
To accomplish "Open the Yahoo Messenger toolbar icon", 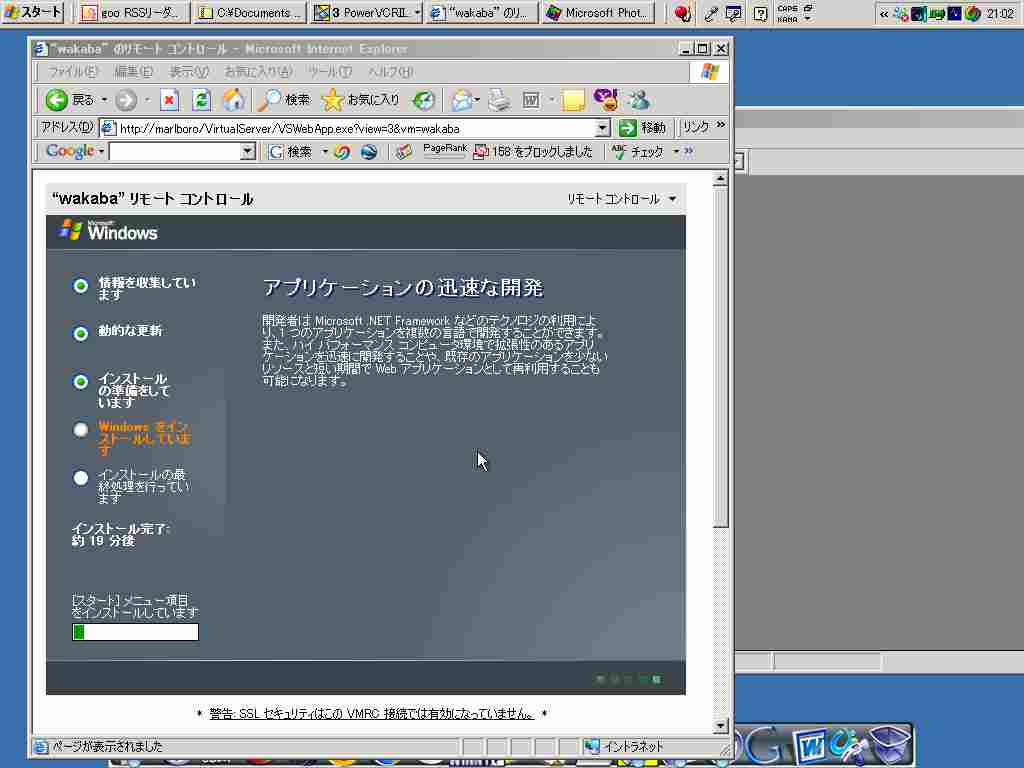I will click(x=605, y=99).
